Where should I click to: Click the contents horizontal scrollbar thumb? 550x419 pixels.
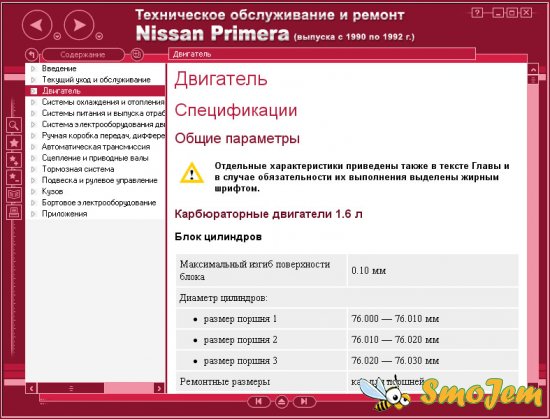[71, 388]
